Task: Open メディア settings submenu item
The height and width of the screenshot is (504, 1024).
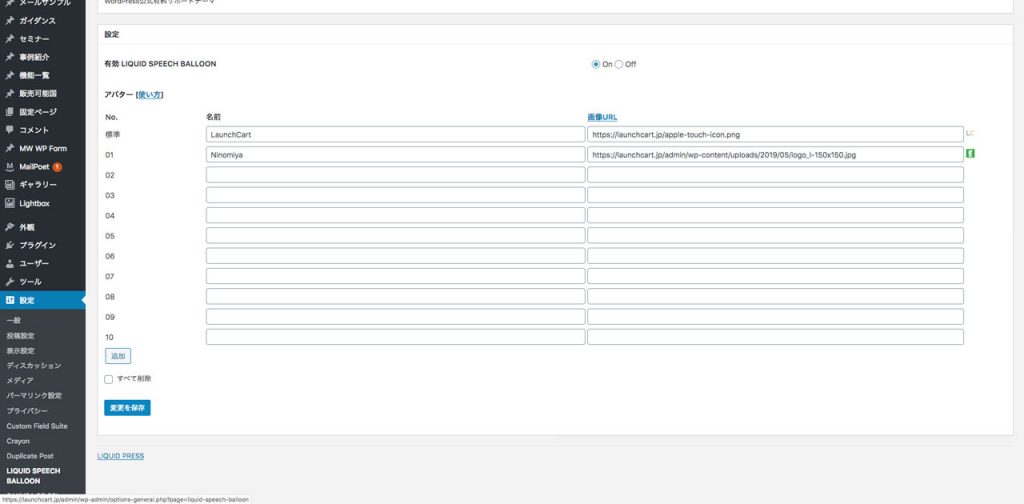Action: coord(20,381)
